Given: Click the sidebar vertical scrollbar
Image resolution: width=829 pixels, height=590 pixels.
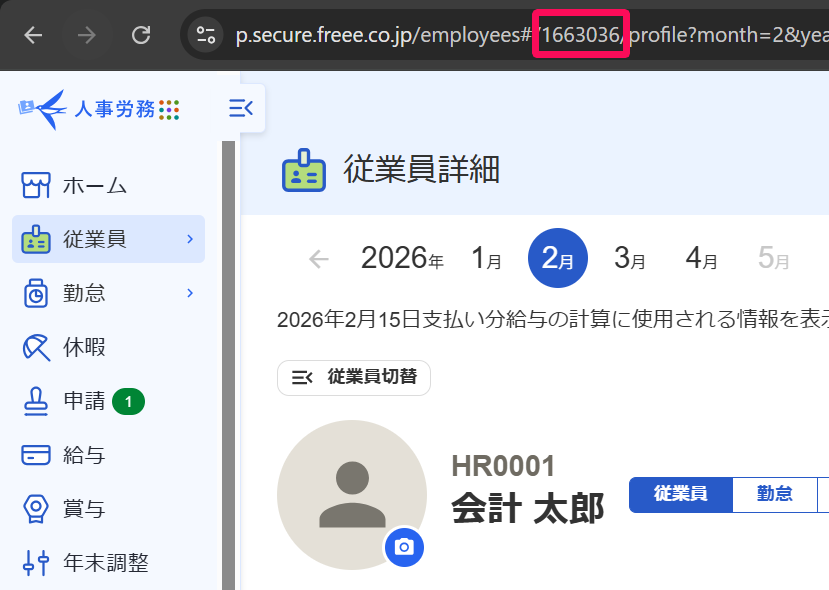Looking at the screenshot, I should point(228,365).
